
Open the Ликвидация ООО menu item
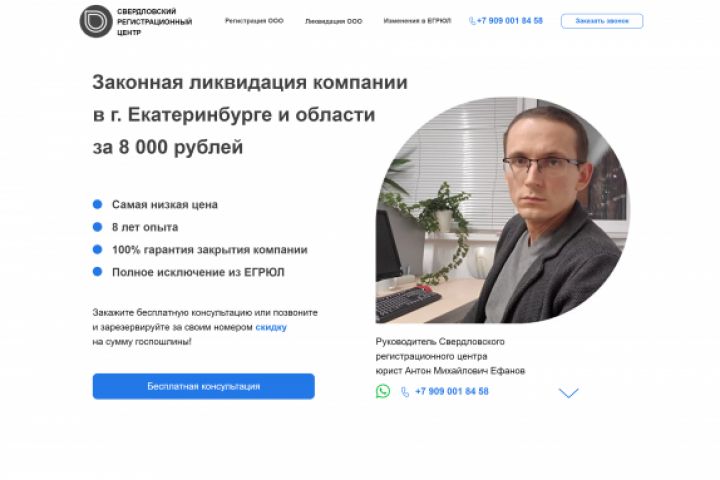(333, 21)
